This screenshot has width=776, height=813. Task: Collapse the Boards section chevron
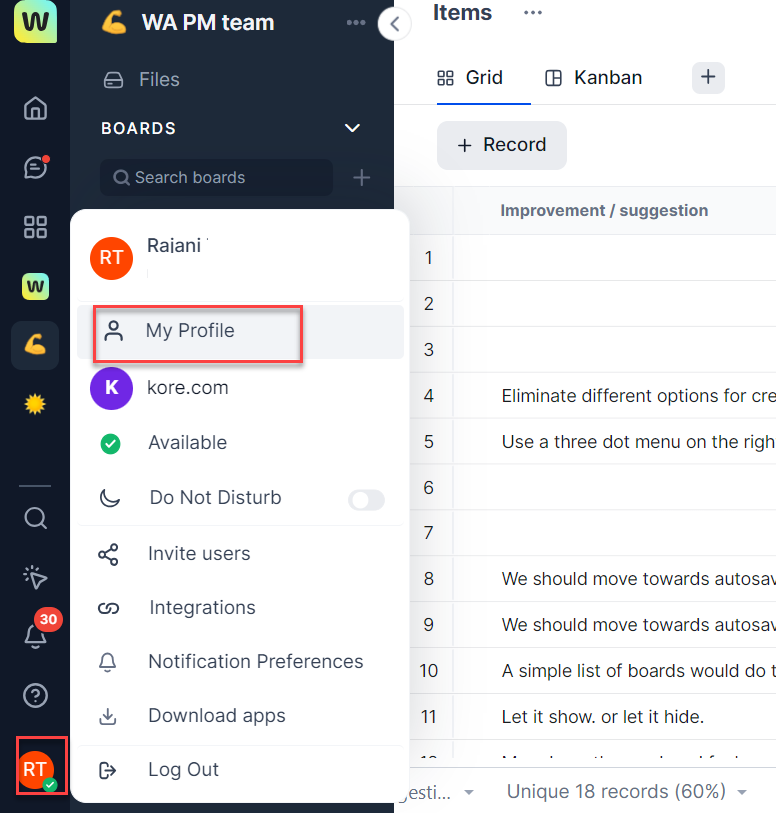point(351,128)
